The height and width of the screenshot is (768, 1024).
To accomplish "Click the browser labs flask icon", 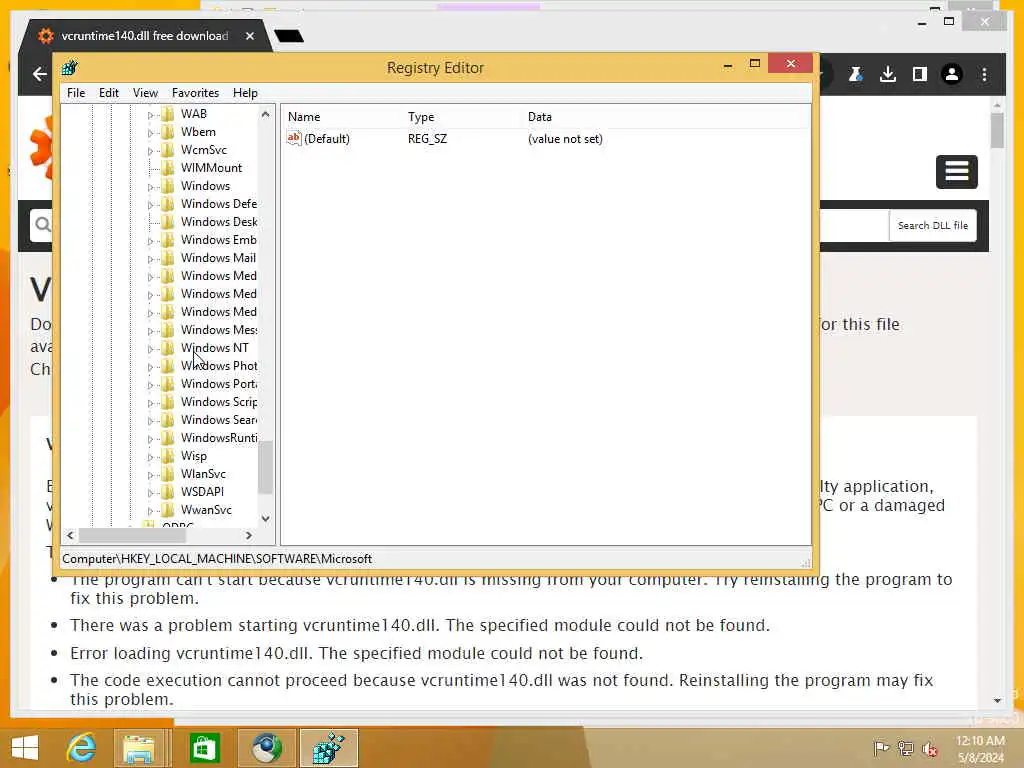I will point(855,74).
